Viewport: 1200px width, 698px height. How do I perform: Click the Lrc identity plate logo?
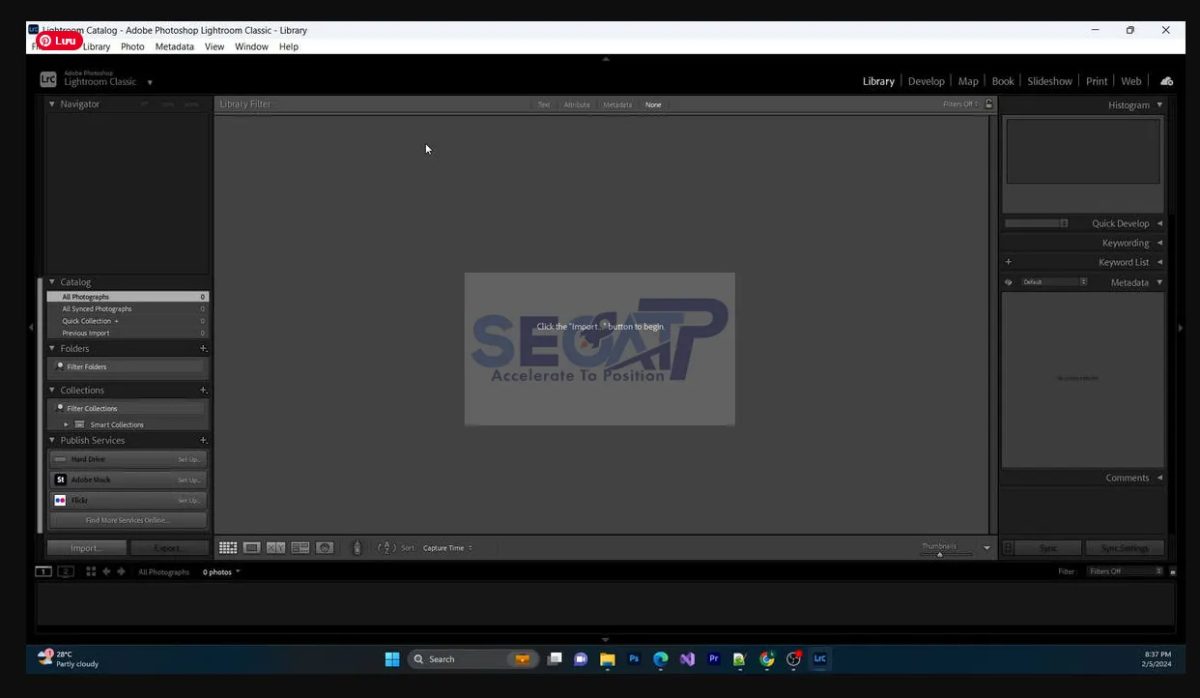pyautogui.click(x=48, y=79)
